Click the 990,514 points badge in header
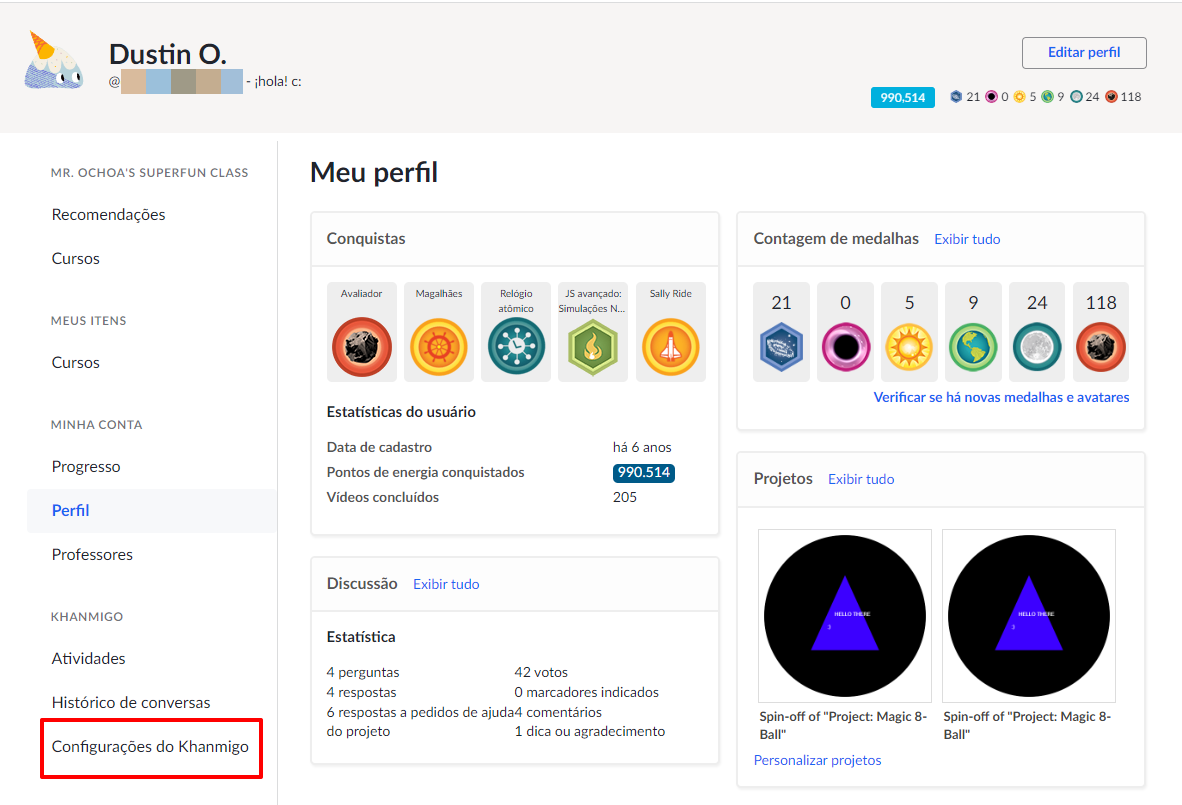This screenshot has height=805, width=1182. 902,97
